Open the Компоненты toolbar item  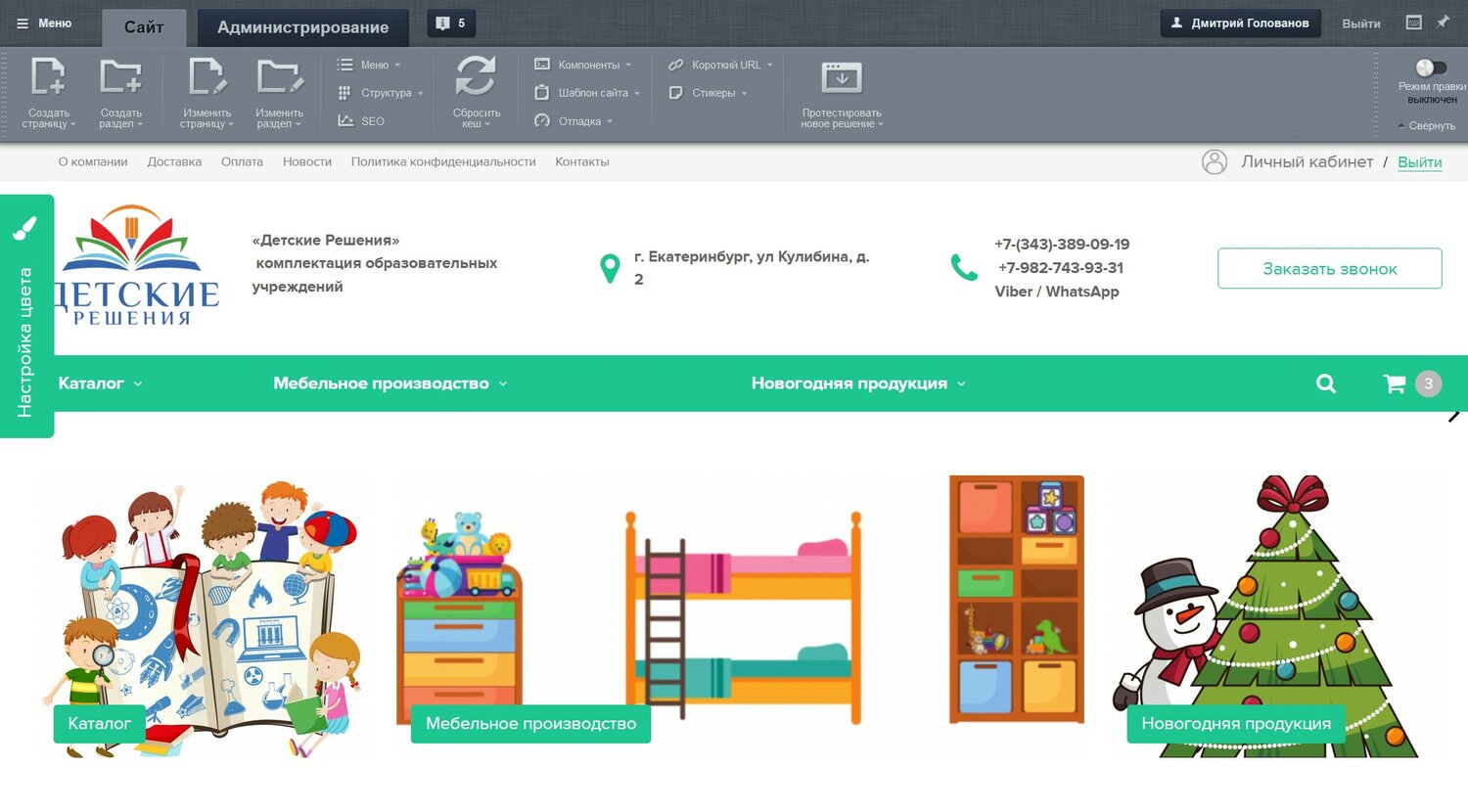coord(582,65)
